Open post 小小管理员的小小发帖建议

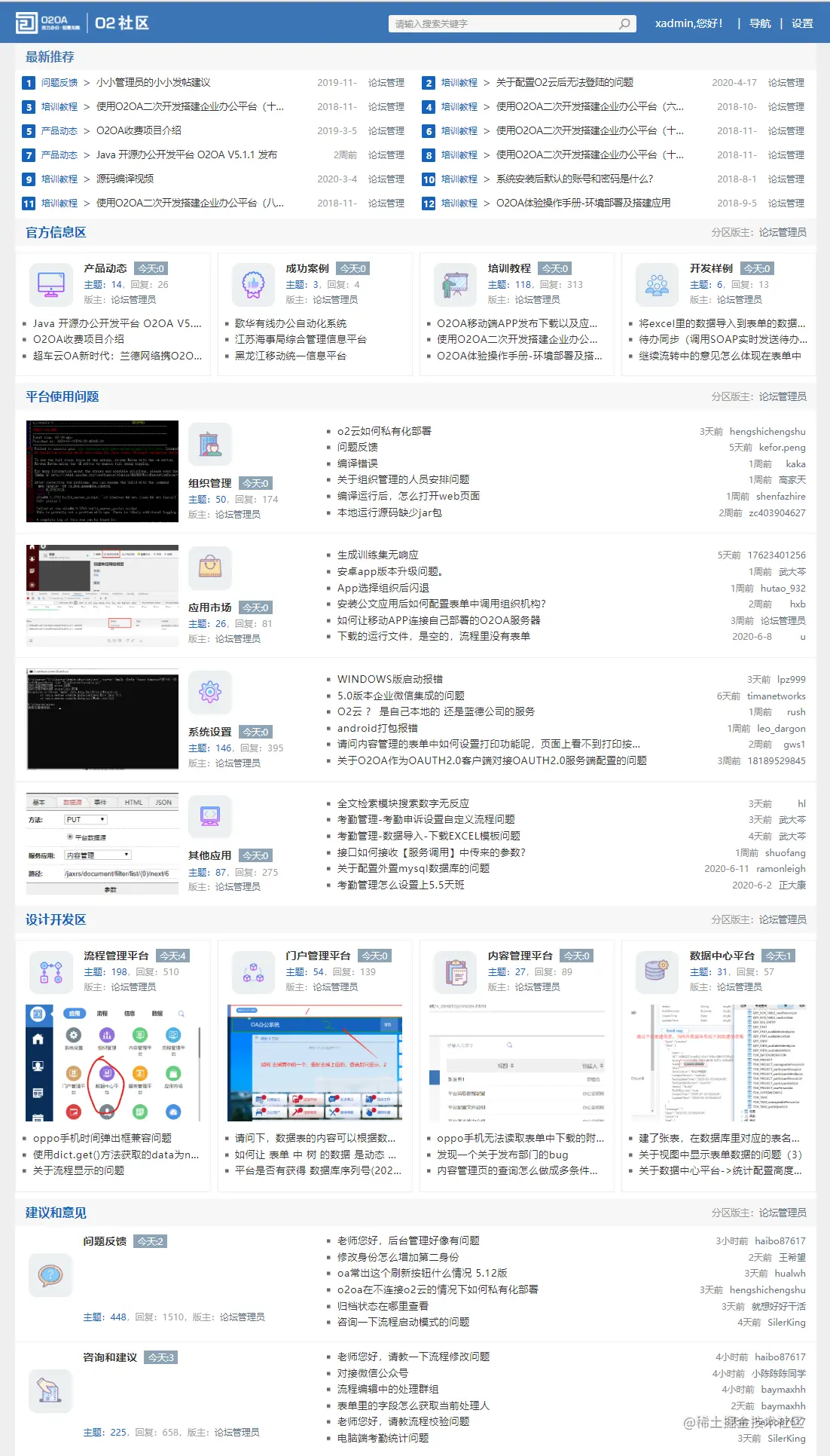point(153,83)
